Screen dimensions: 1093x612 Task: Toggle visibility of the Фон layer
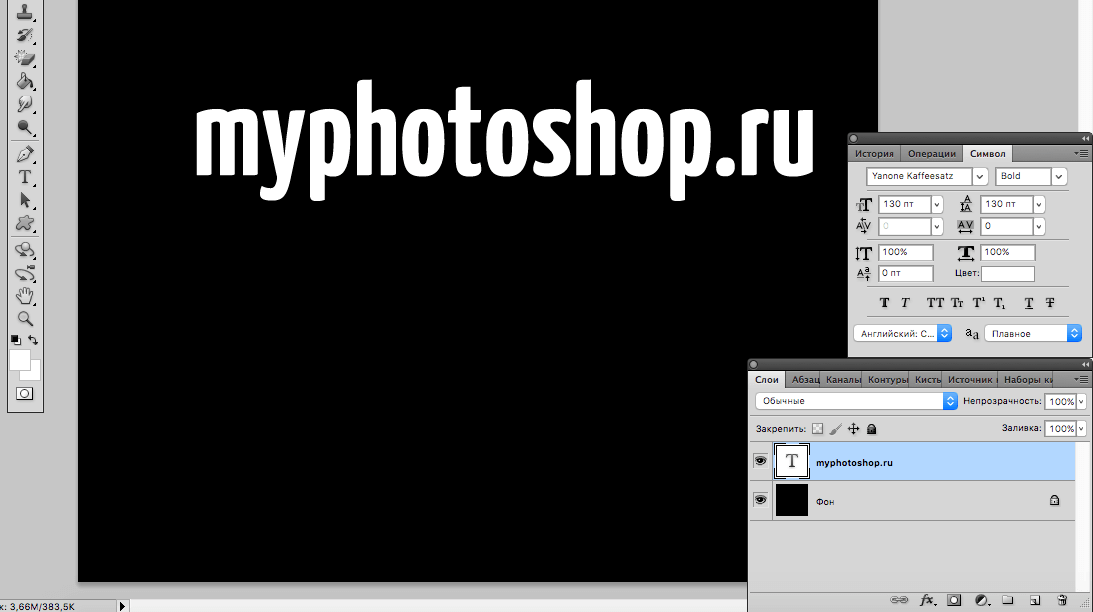pyautogui.click(x=760, y=499)
